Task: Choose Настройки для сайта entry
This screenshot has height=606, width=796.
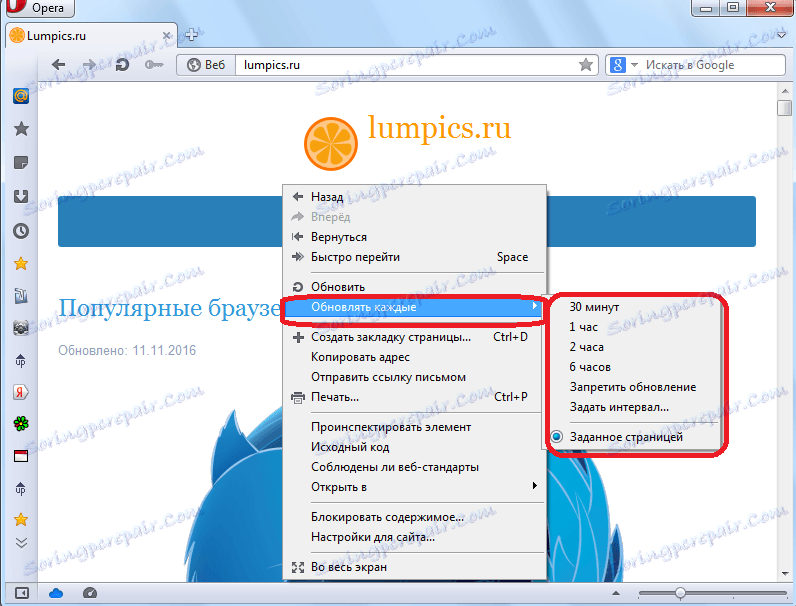Action: click(414, 537)
